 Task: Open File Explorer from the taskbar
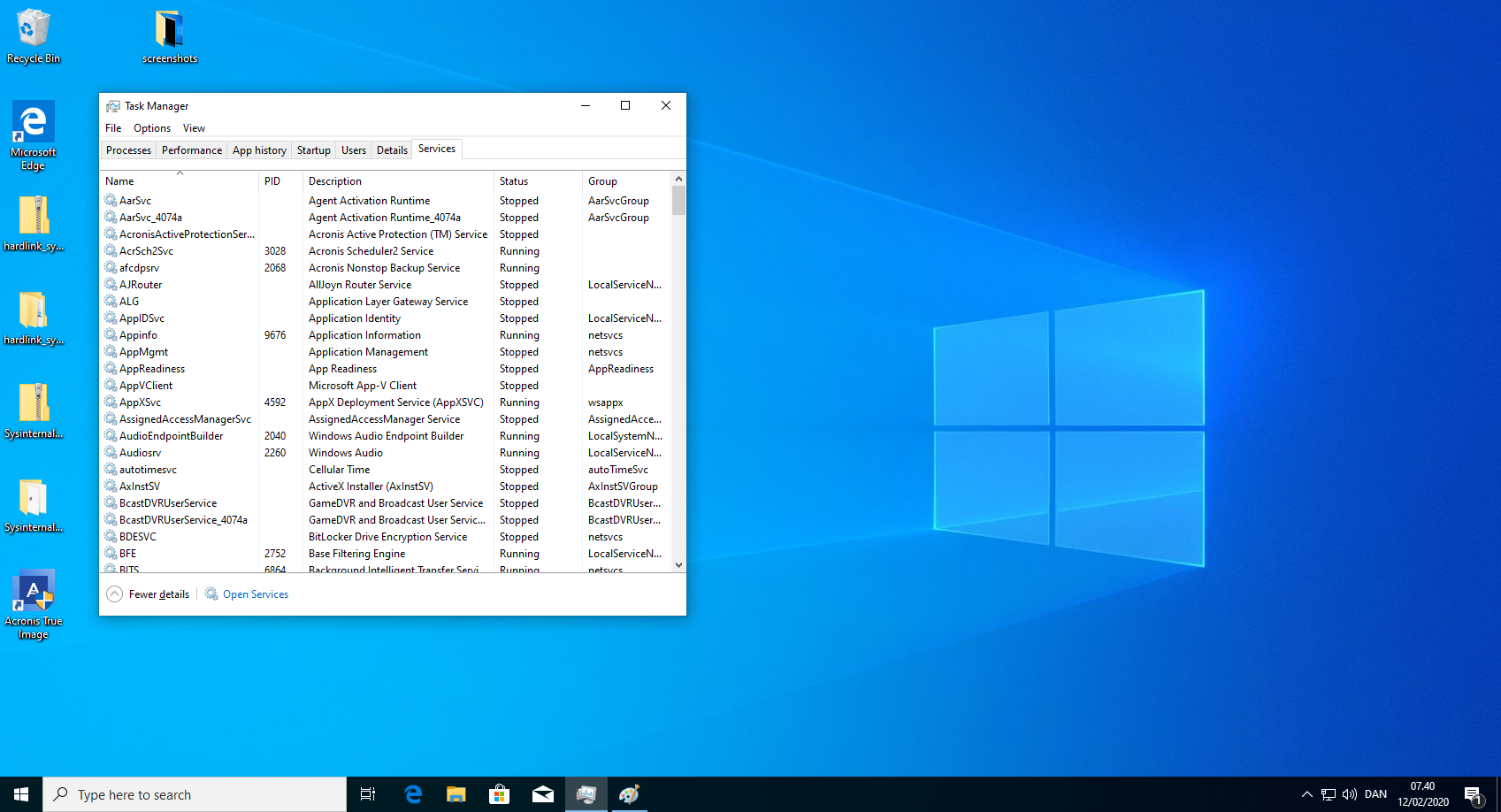click(x=456, y=794)
